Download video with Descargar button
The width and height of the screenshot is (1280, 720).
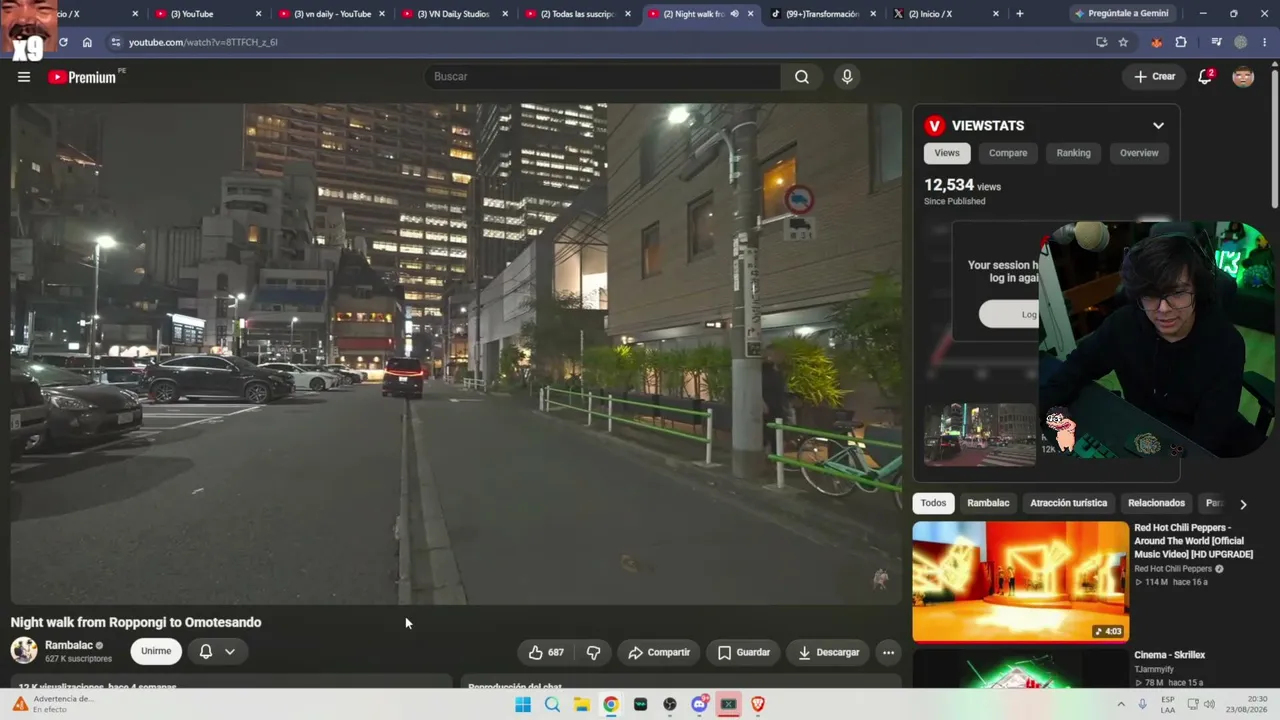(829, 652)
